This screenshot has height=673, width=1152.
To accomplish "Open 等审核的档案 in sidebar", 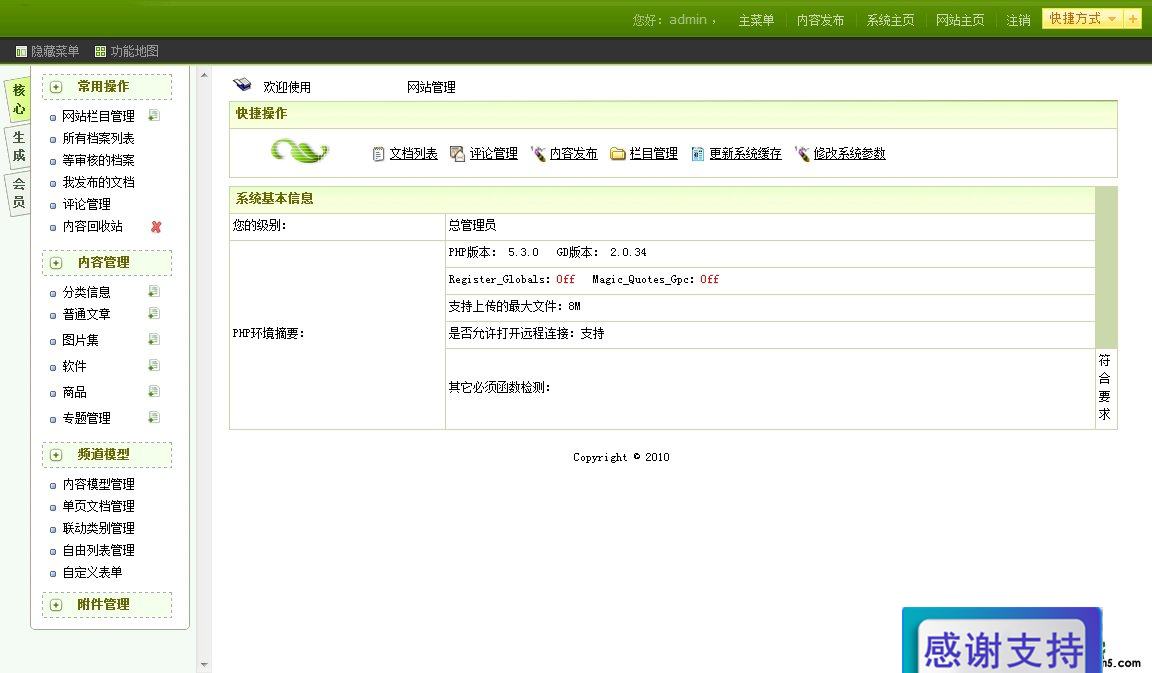I will [x=98, y=160].
